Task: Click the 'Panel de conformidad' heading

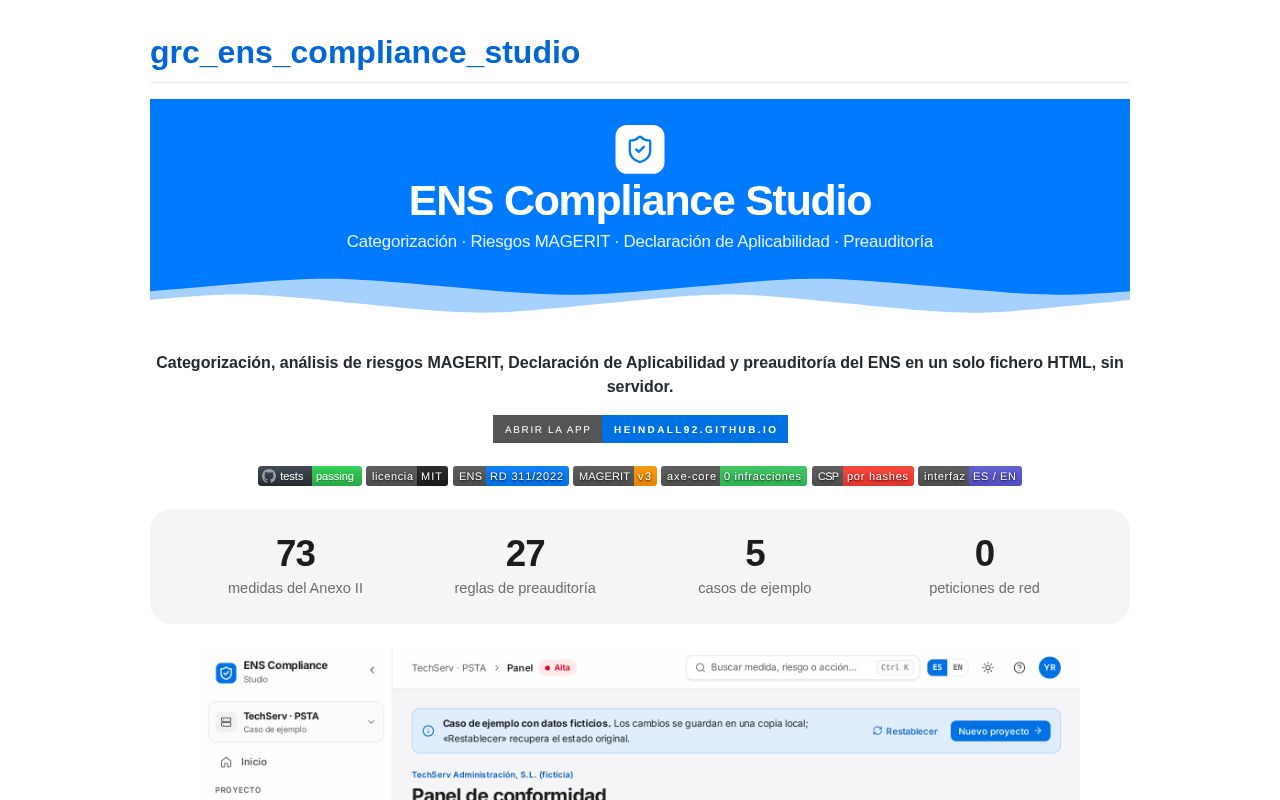Action: pyautogui.click(x=509, y=793)
